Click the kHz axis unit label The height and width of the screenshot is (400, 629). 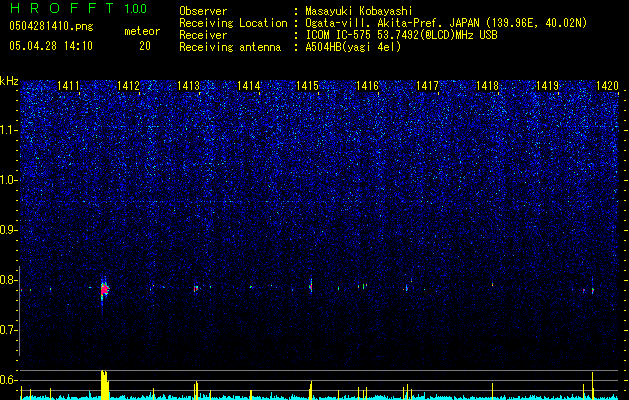click(9, 81)
